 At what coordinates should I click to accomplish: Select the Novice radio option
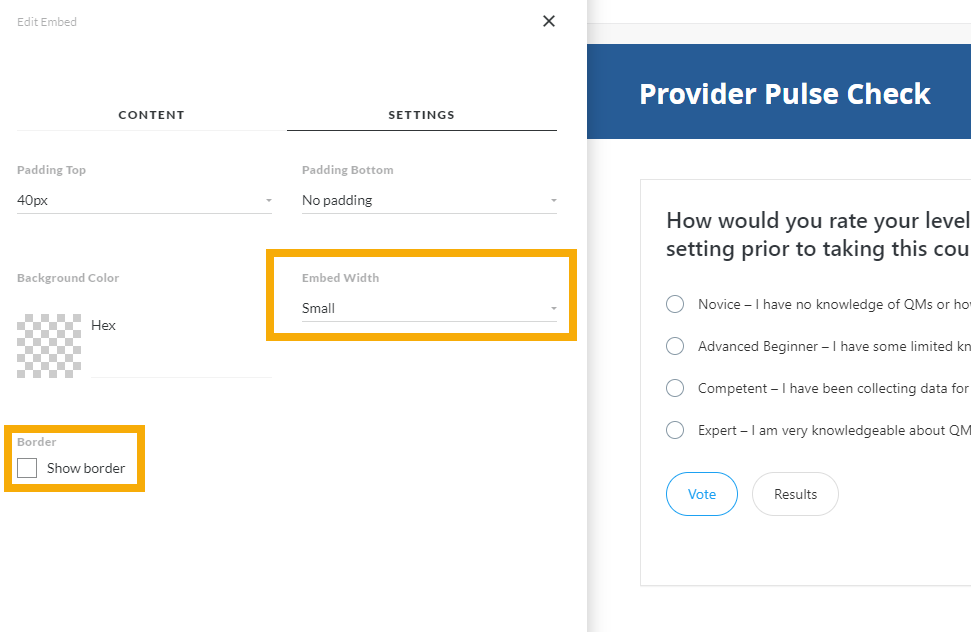(x=675, y=304)
